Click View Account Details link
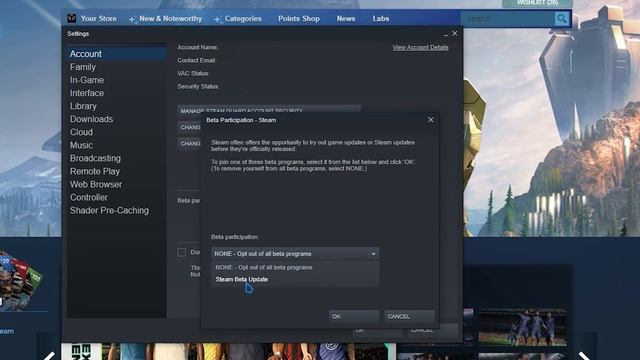 click(x=420, y=47)
